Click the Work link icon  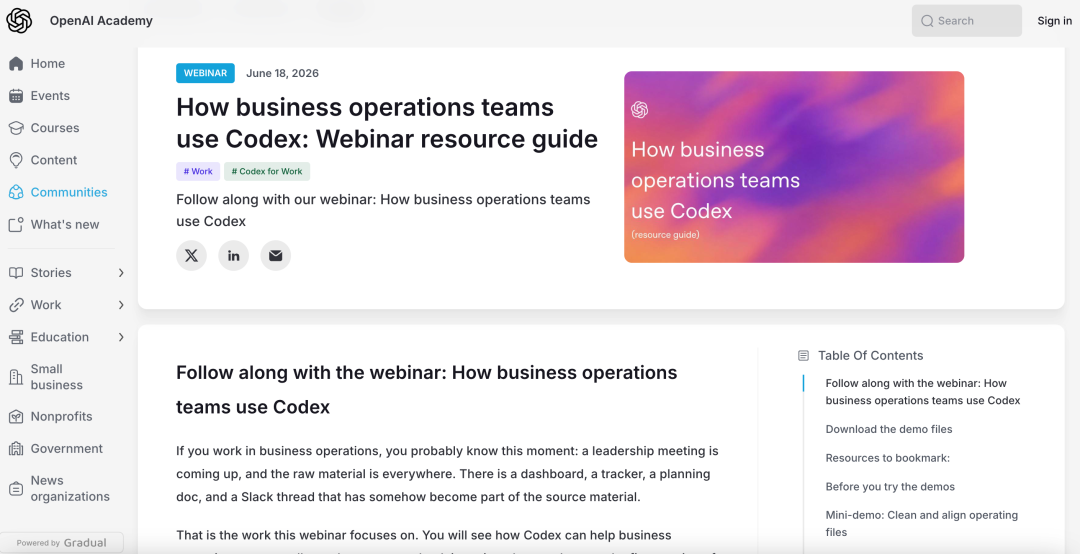coord(16,305)
